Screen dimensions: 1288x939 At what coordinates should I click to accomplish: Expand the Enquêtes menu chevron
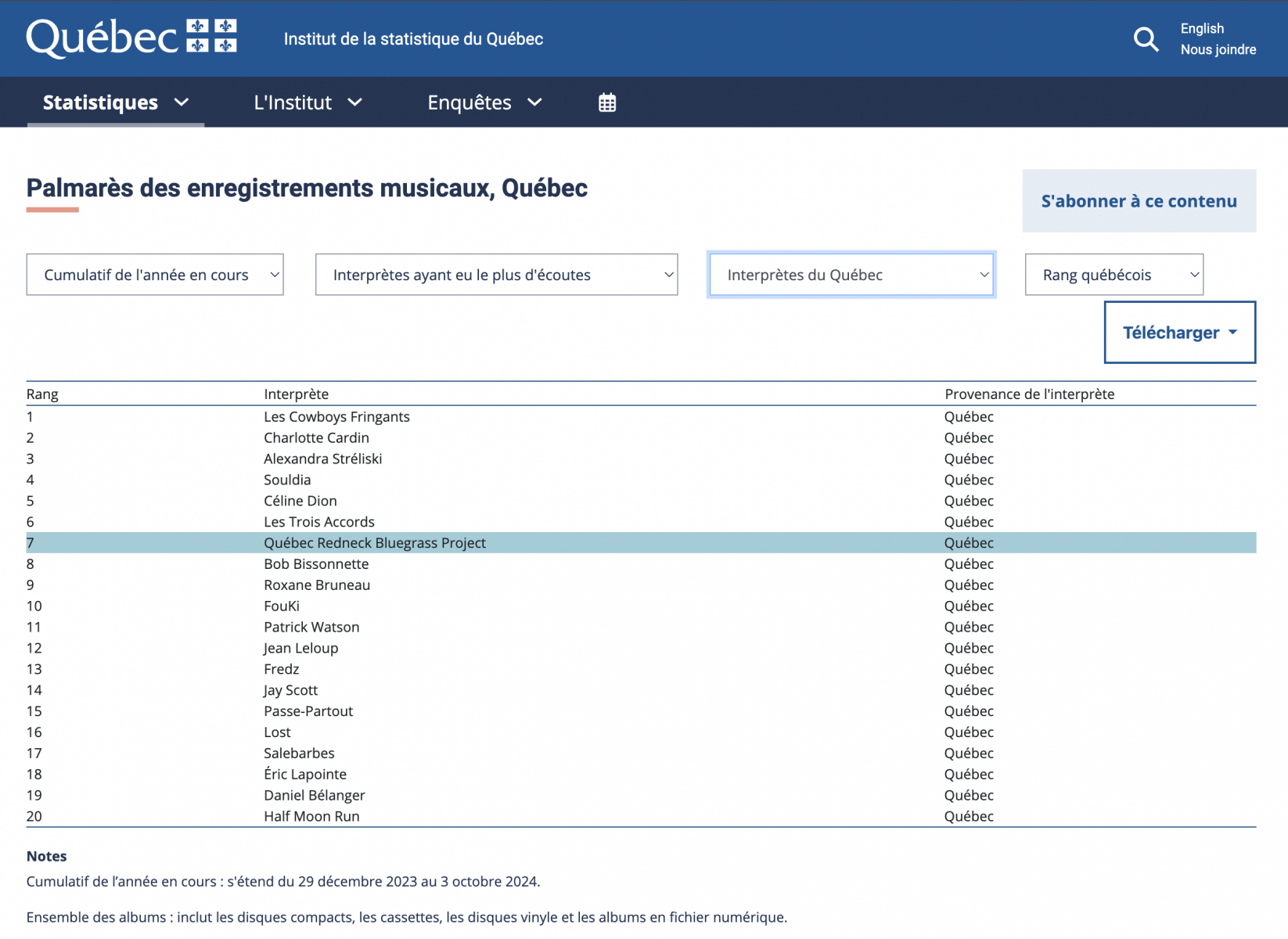(535, 103)
